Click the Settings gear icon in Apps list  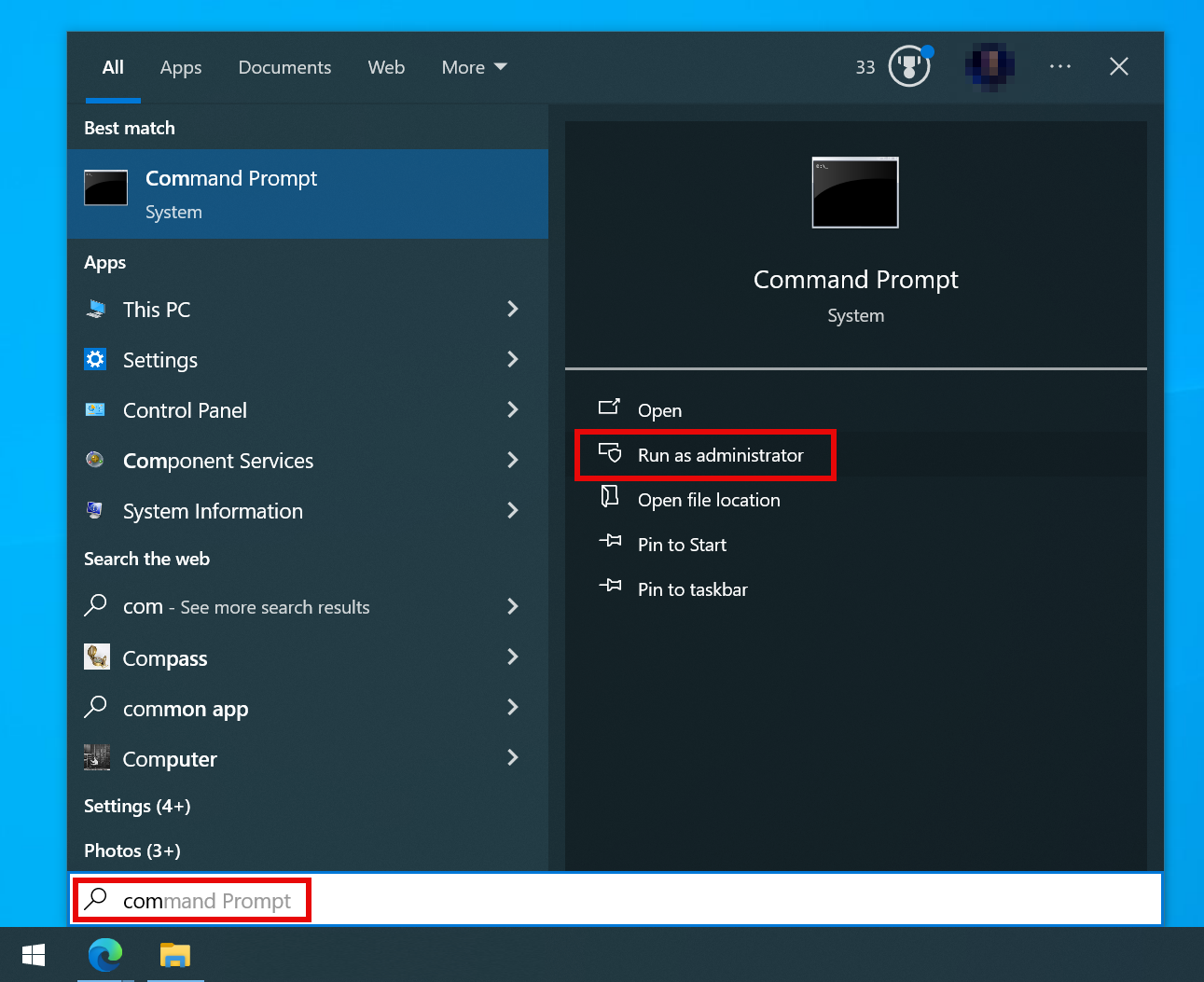pos(95,359)
